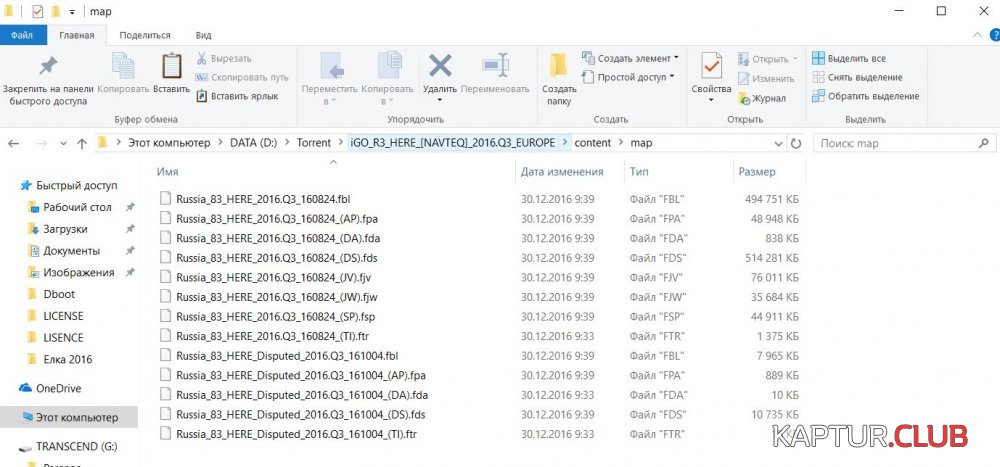
Task: Navigate to Torrent in breadcrumb
Action: pos(314,144)
